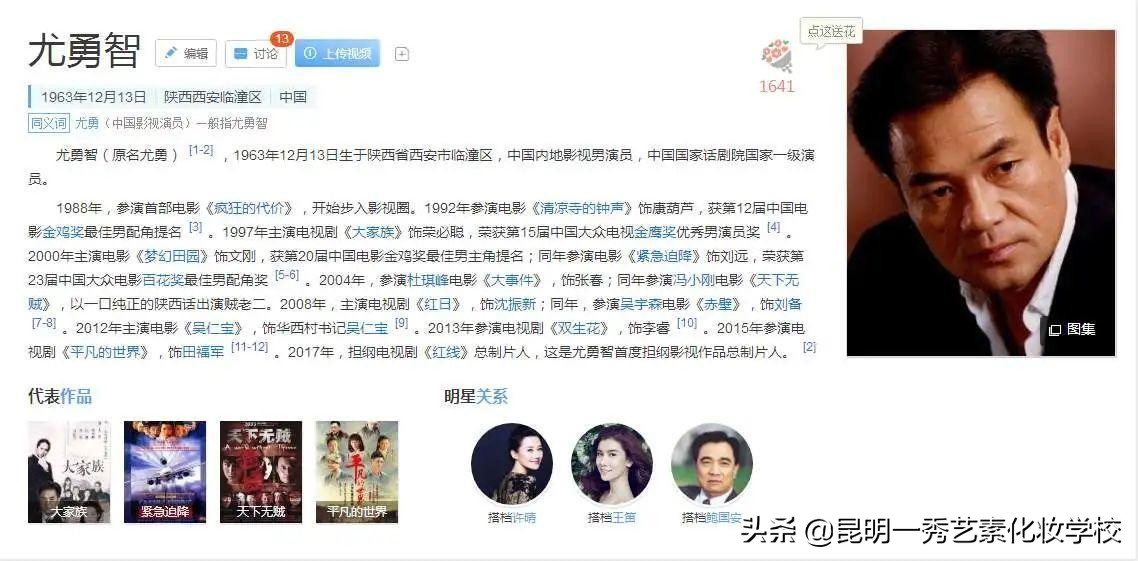Open the 图集 photo gallery icon
The width and height of the screenshot is (1138, 561).
pyautogui.click(x=1071, y=329)
